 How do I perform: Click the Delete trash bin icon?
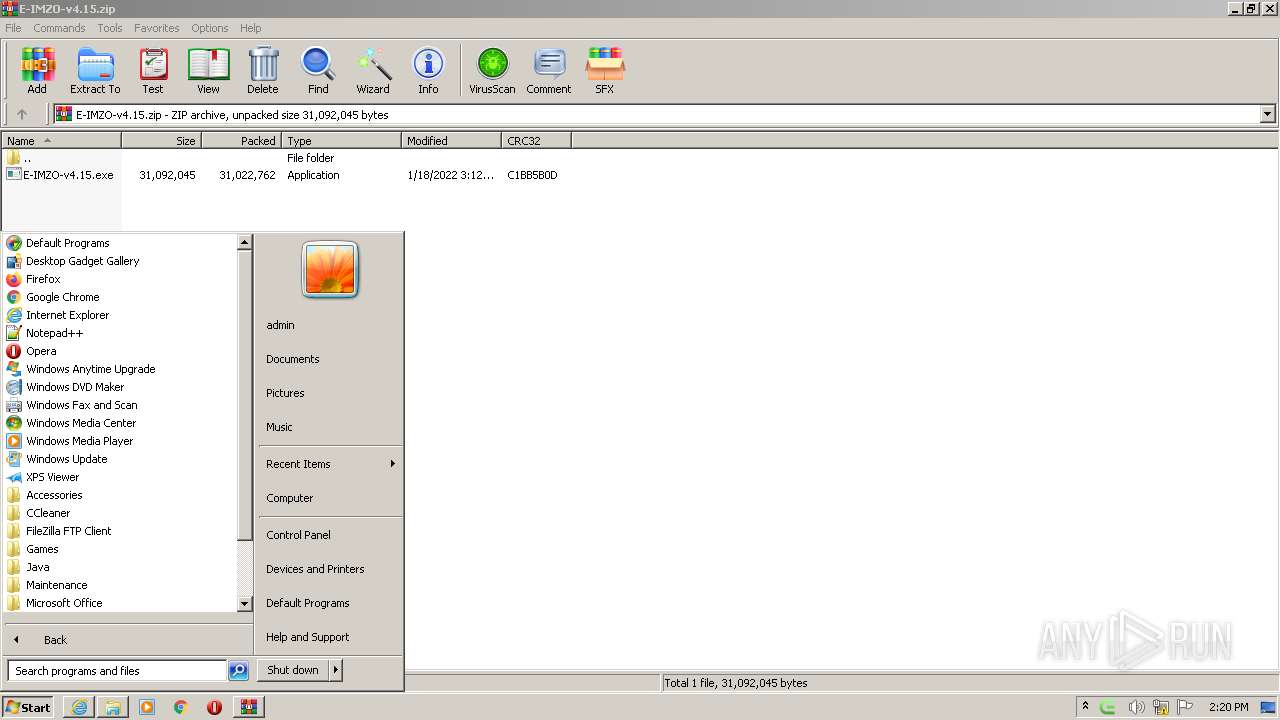(263, 70)
